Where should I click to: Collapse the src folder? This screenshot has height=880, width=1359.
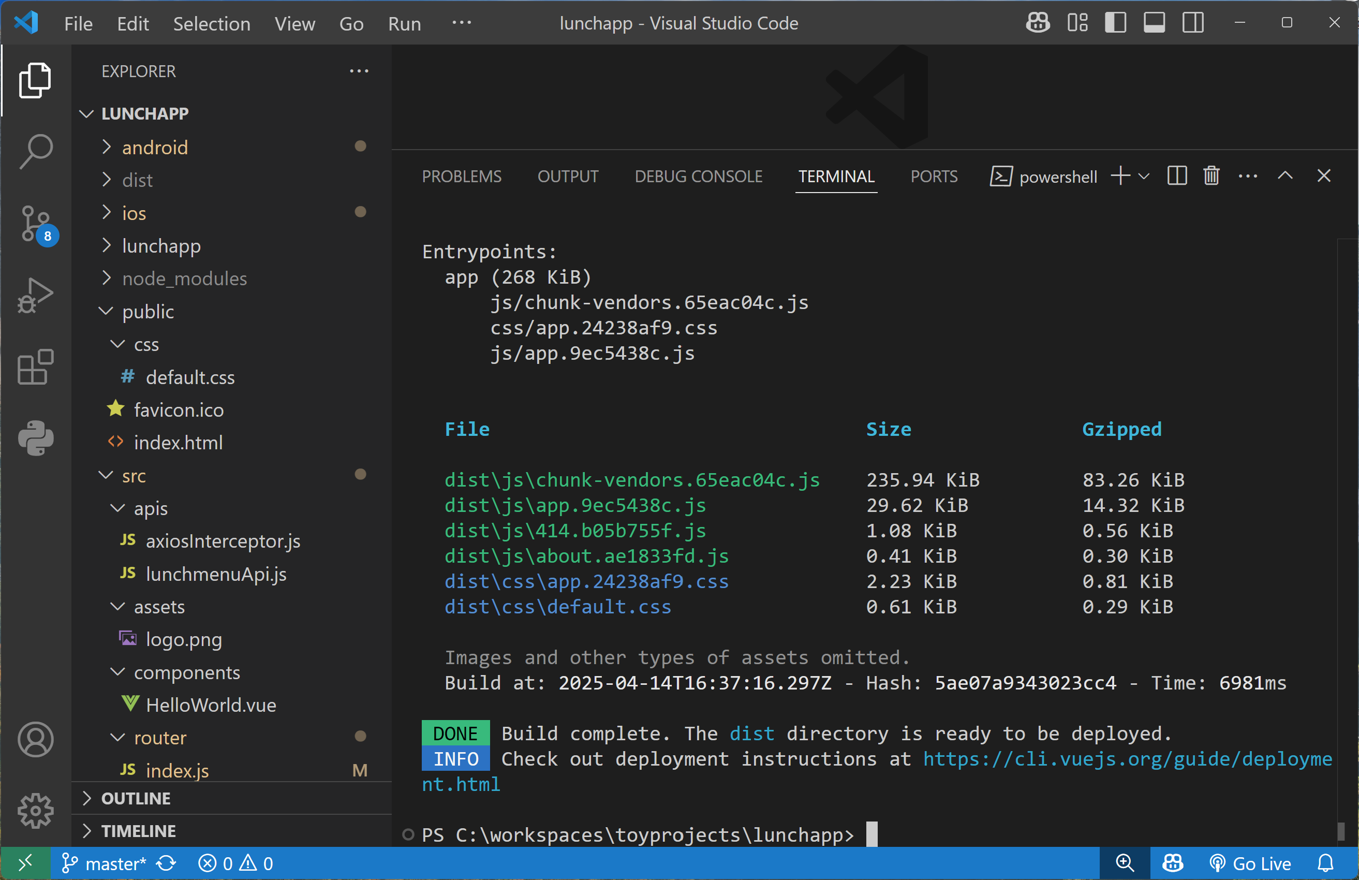[x=232, y=475]
